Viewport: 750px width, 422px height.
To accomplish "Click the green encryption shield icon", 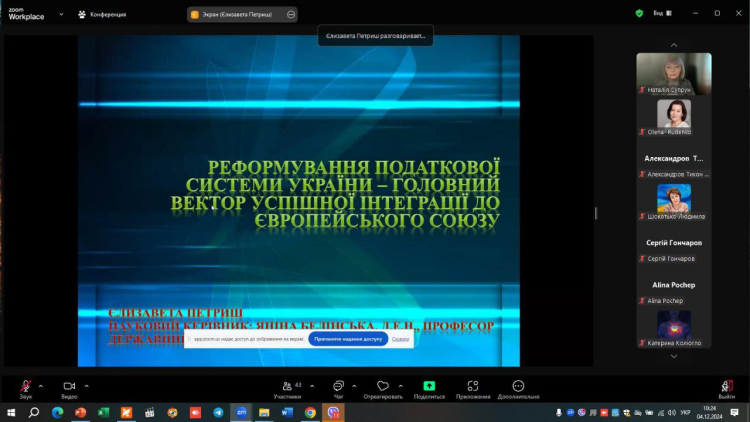I will [x=639, y=14].
